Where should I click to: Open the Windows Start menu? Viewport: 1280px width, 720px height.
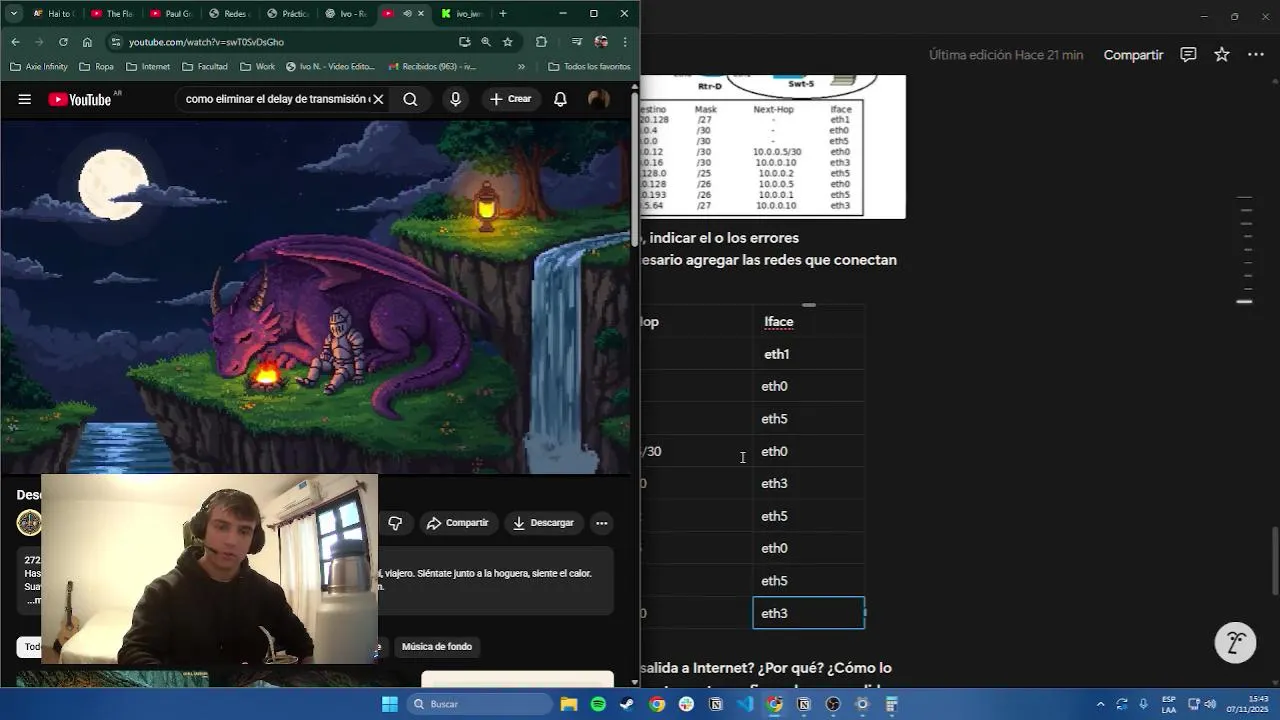(x=390, y=704)
